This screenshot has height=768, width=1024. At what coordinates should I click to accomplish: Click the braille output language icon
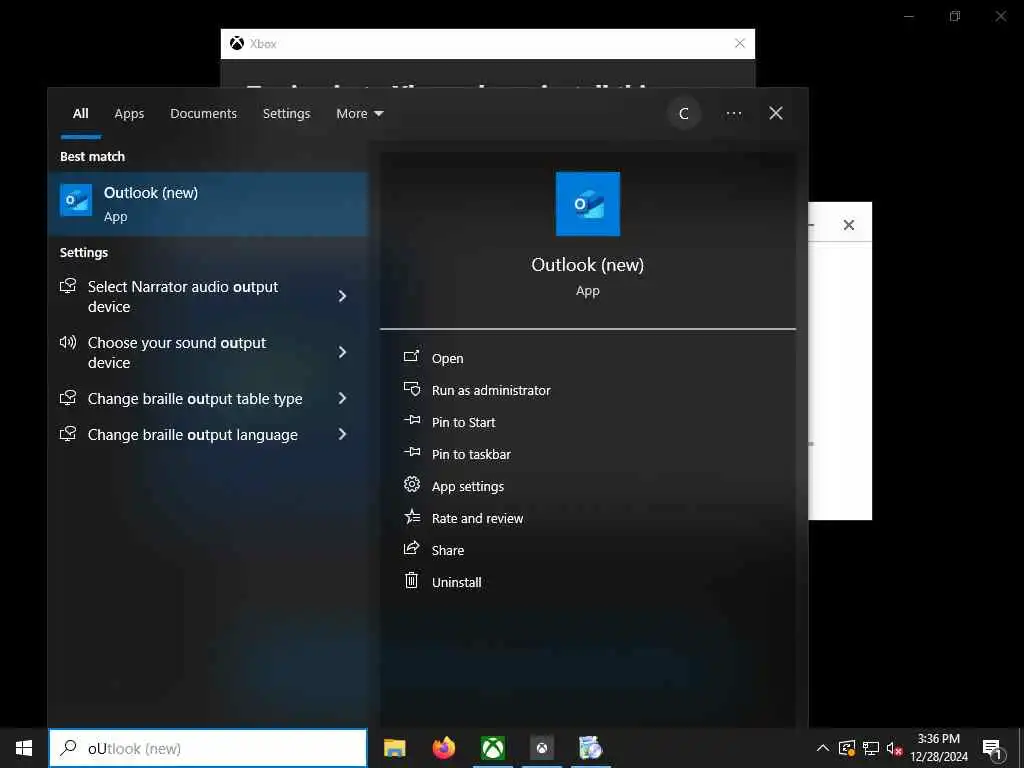click(x=68, y=434)
